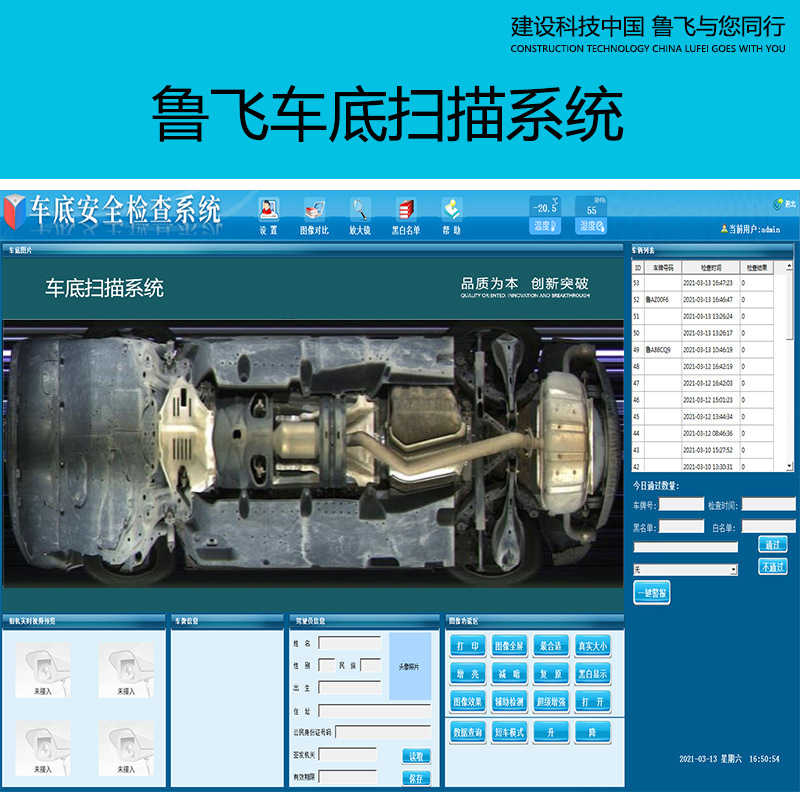Click 通过 to pass the vehicle

click(773, 544)
